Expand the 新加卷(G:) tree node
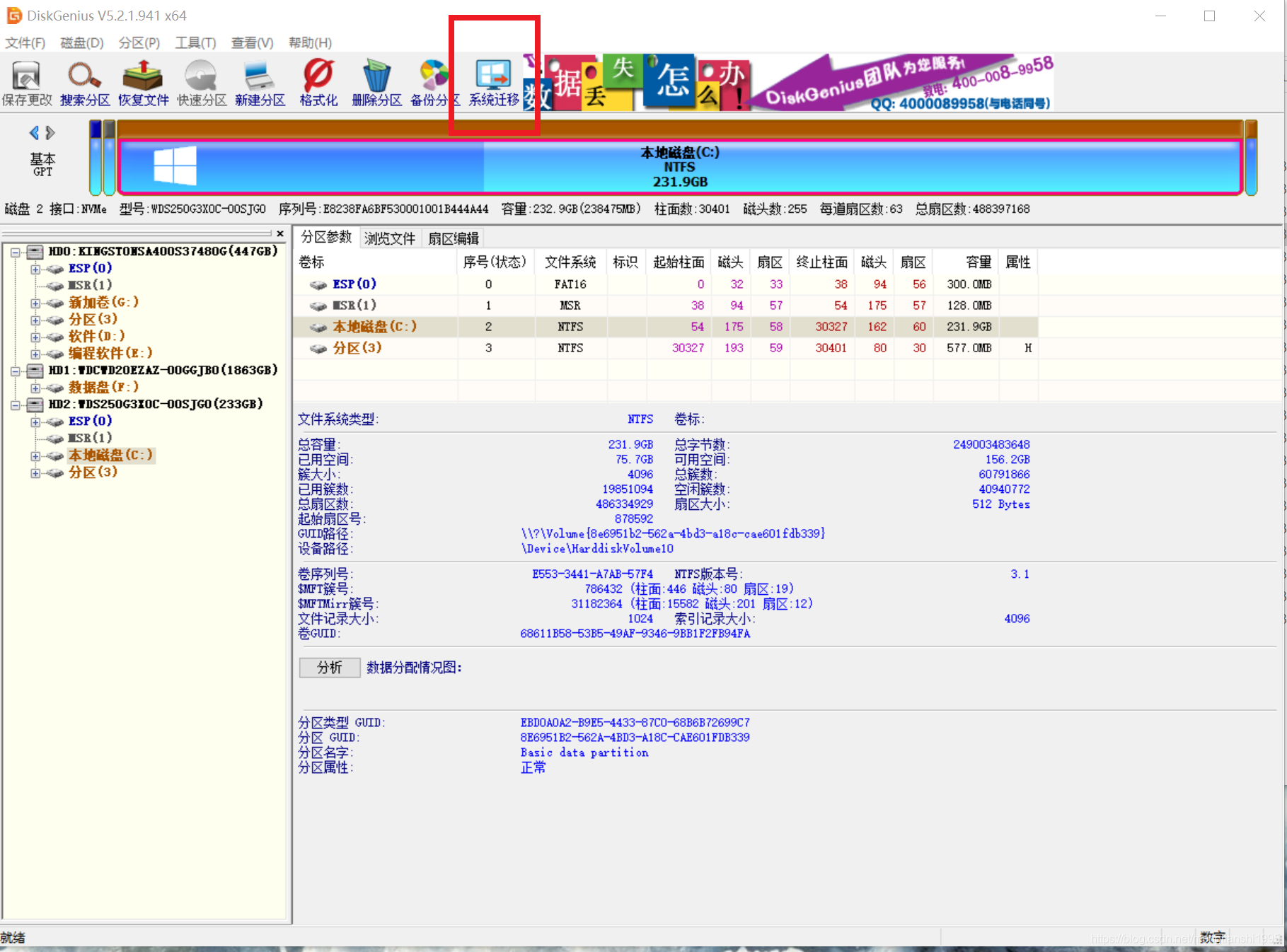 (x=35, y=303)
